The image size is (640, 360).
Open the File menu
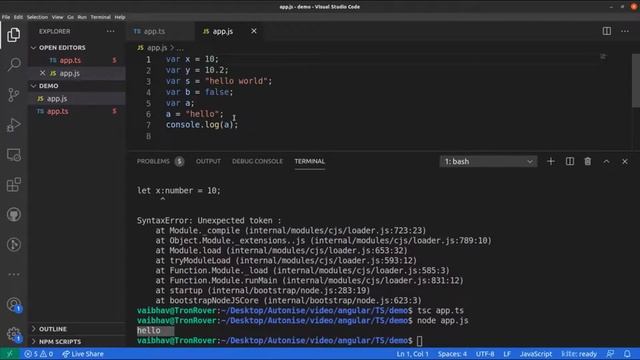(x=6, y=17)
